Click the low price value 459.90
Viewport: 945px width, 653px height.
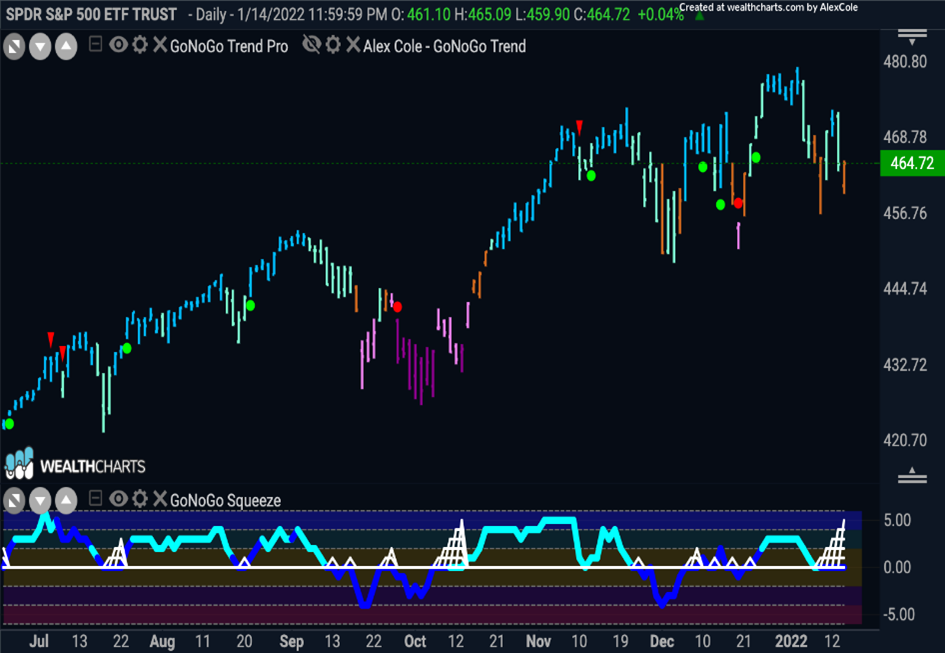click(548, 14)
